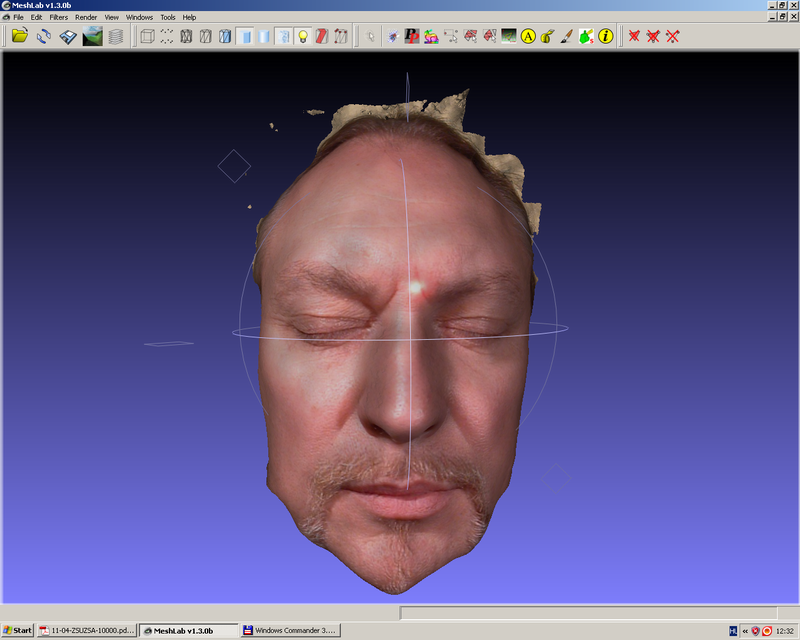Click the face mesh nose in viewport
This screenshot has height=640, width=800.
398,400
